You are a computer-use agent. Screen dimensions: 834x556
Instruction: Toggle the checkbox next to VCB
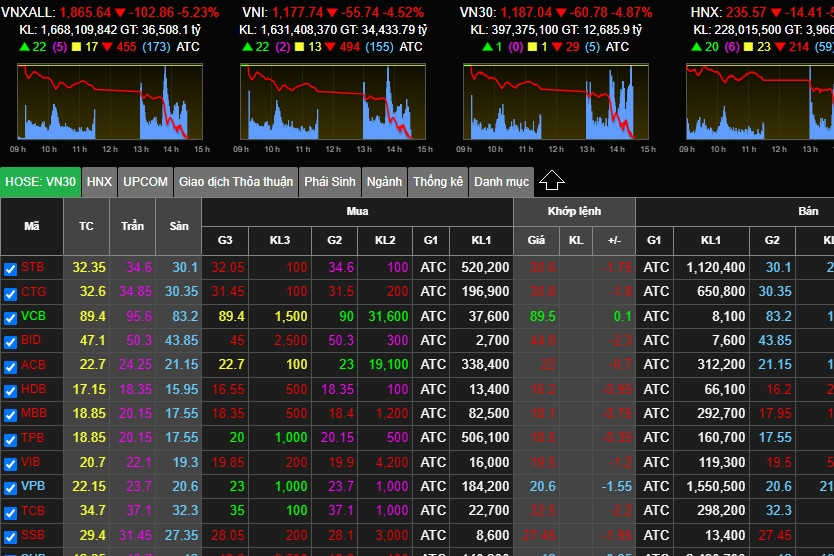[x=10, y=317]
